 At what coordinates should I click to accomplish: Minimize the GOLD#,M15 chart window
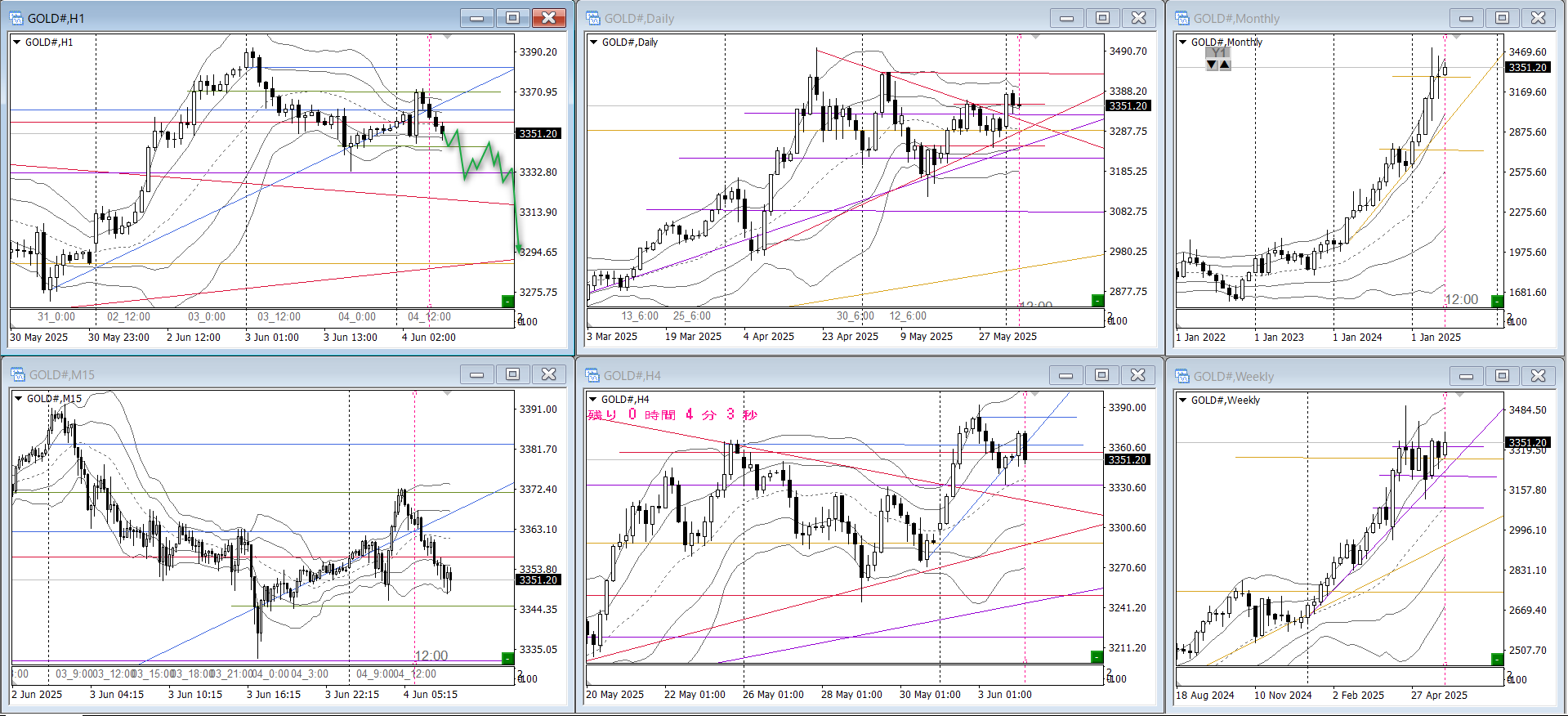tap(477, 374)
